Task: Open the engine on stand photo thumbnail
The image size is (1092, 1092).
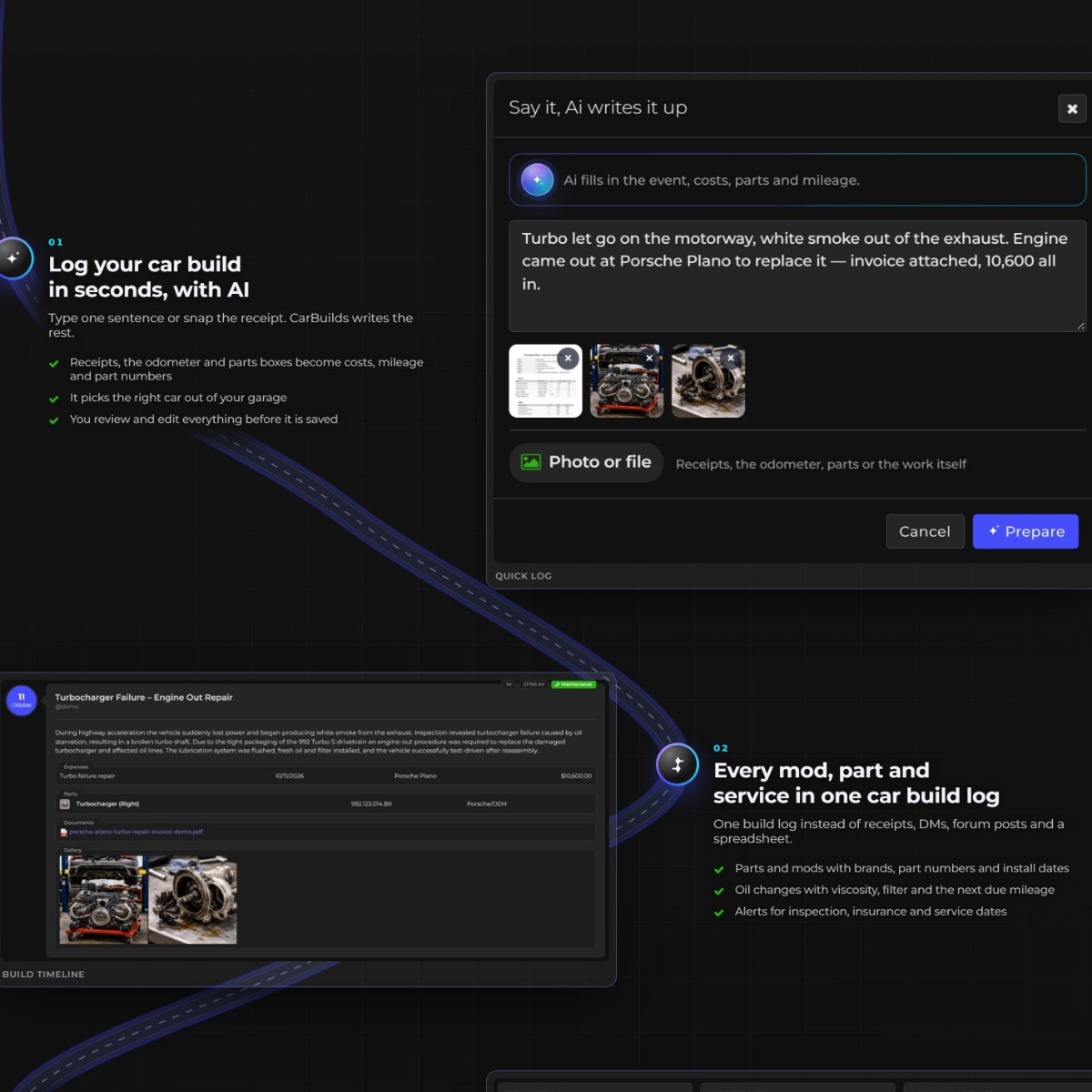Action: (x=626, y=381)
